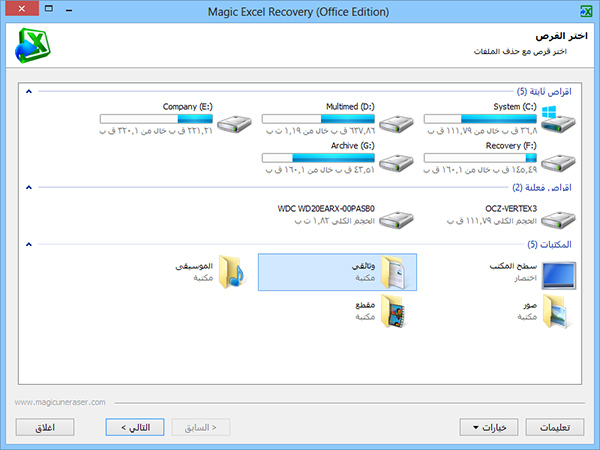Click the "مقطع" videos library label
600x450 pixels.
coord(365,305)
